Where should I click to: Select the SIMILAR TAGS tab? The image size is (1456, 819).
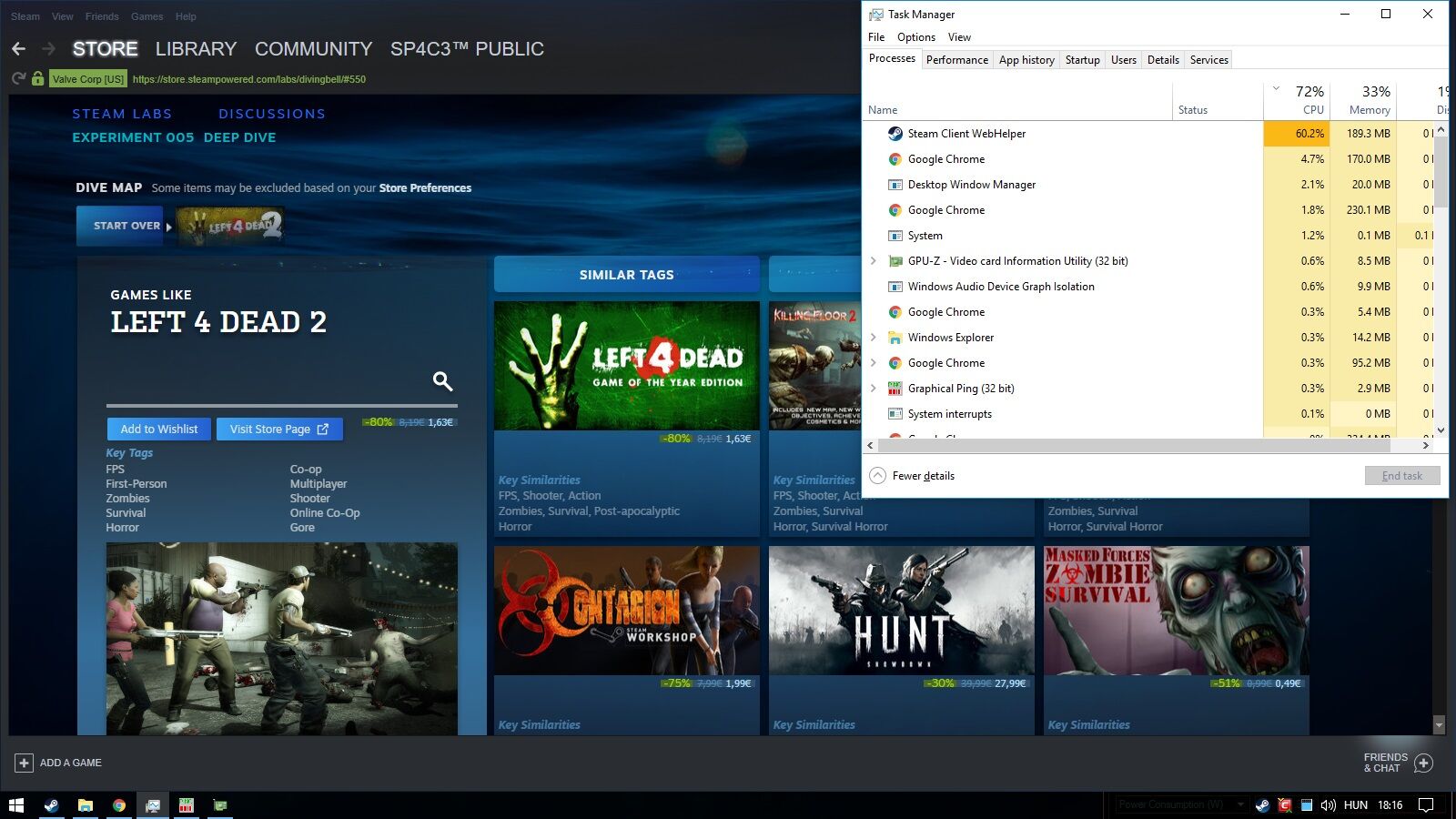pos(627,275)
